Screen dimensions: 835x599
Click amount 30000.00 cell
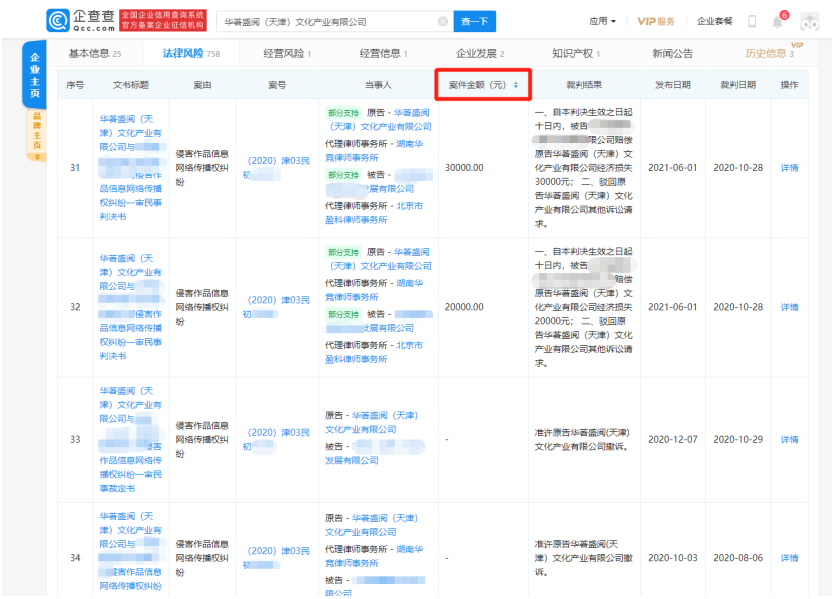coord(464,168)
